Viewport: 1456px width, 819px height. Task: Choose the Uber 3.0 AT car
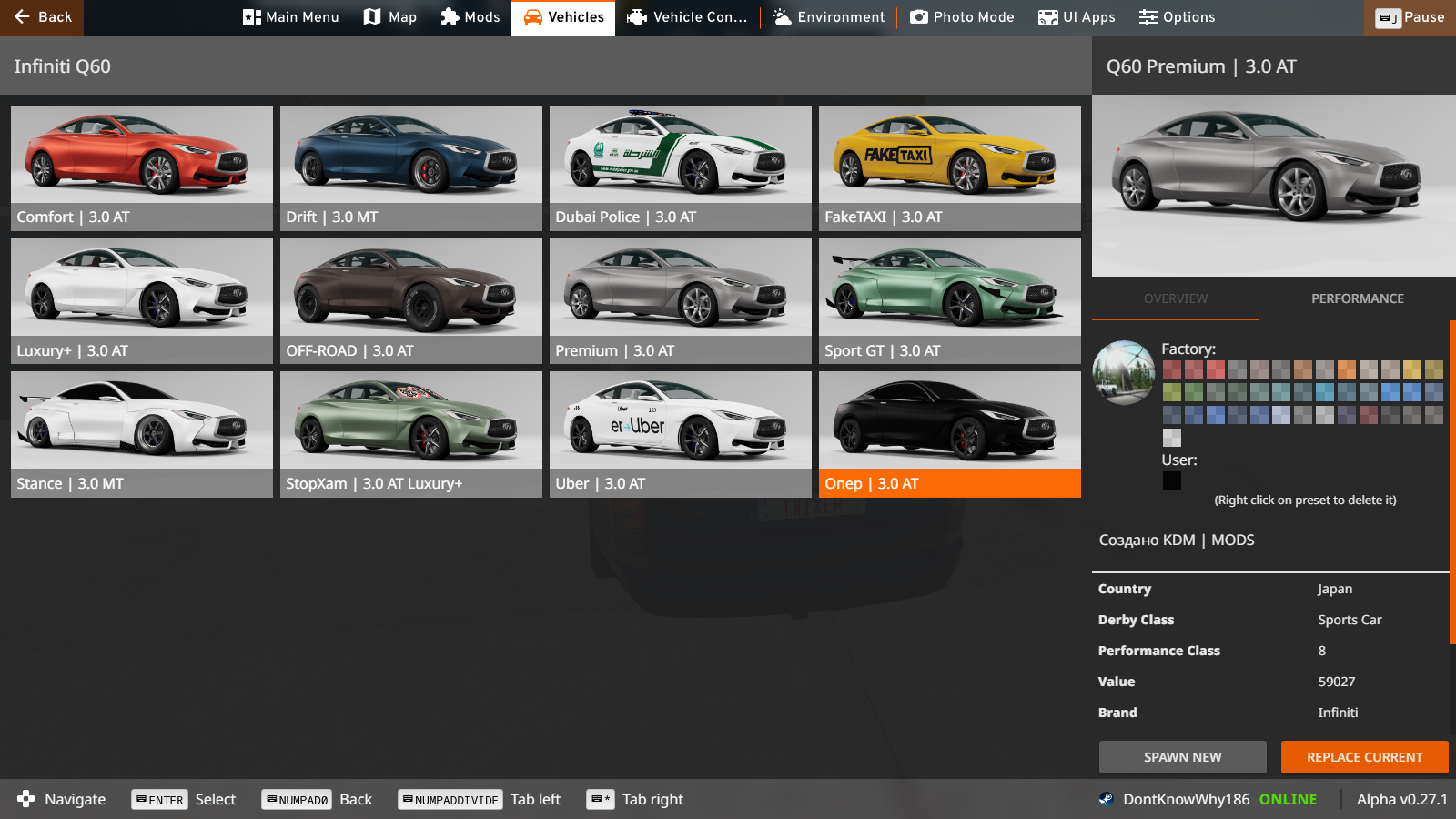[681, 434]
